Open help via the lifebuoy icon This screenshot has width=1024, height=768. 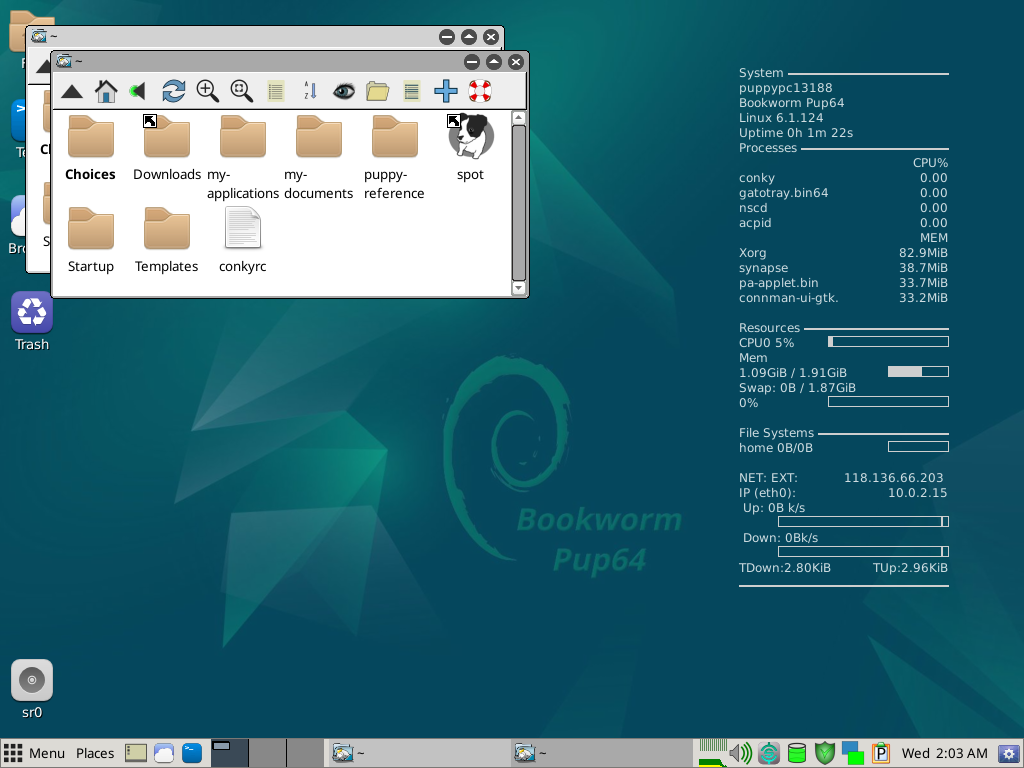[x=480, y=91]
